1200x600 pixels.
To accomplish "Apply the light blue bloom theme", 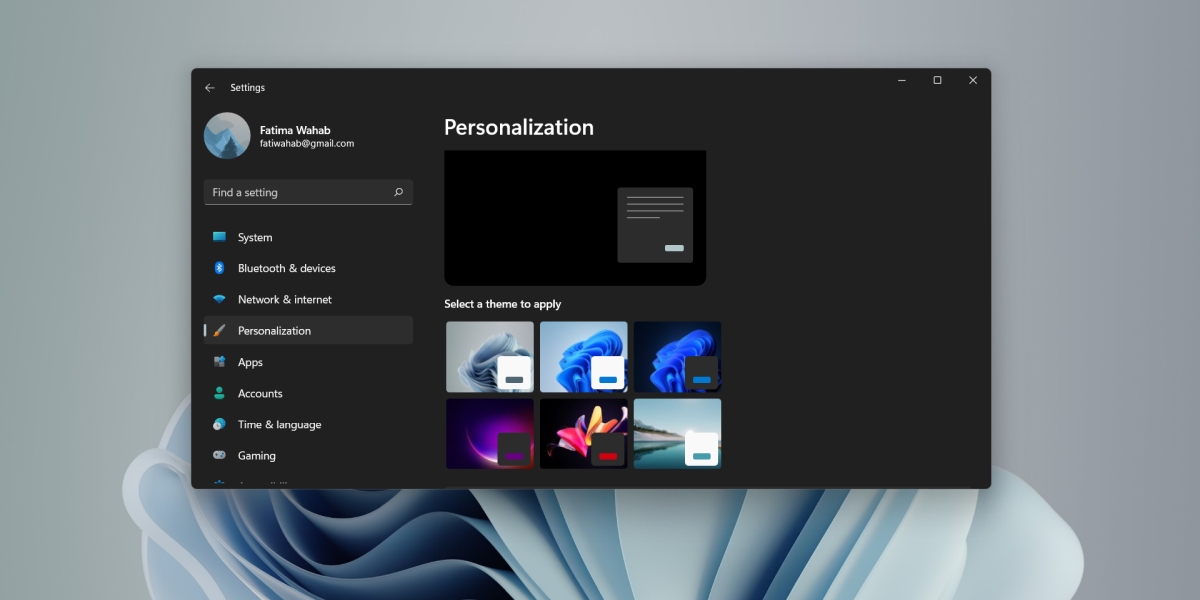I will tap(584, 357).
